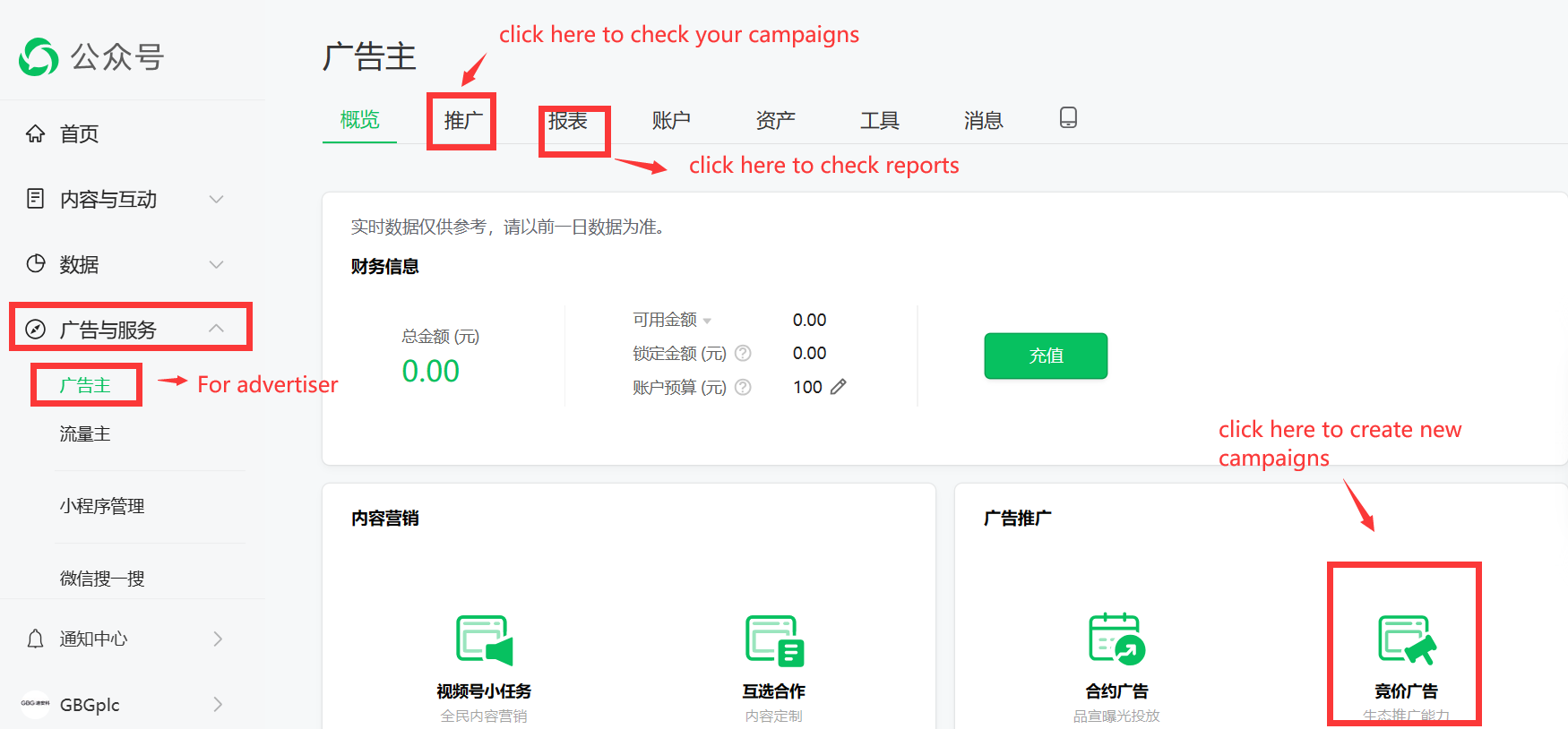Open the 合约广告 calendar icon
1568x729 pixels.
pyautogui.click(x=1116, y=639)
